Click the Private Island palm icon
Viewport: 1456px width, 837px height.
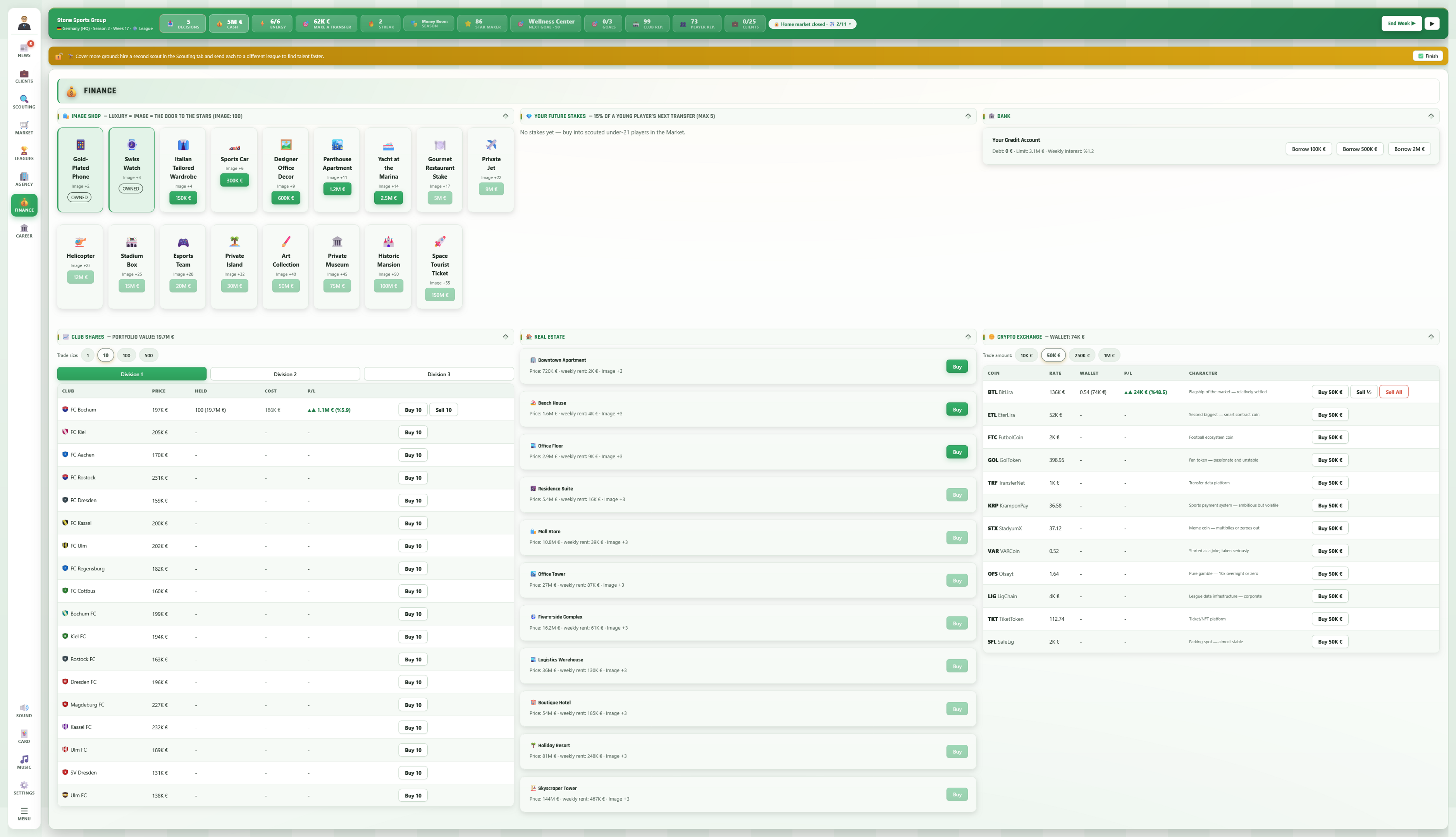(x=234, y=241)
